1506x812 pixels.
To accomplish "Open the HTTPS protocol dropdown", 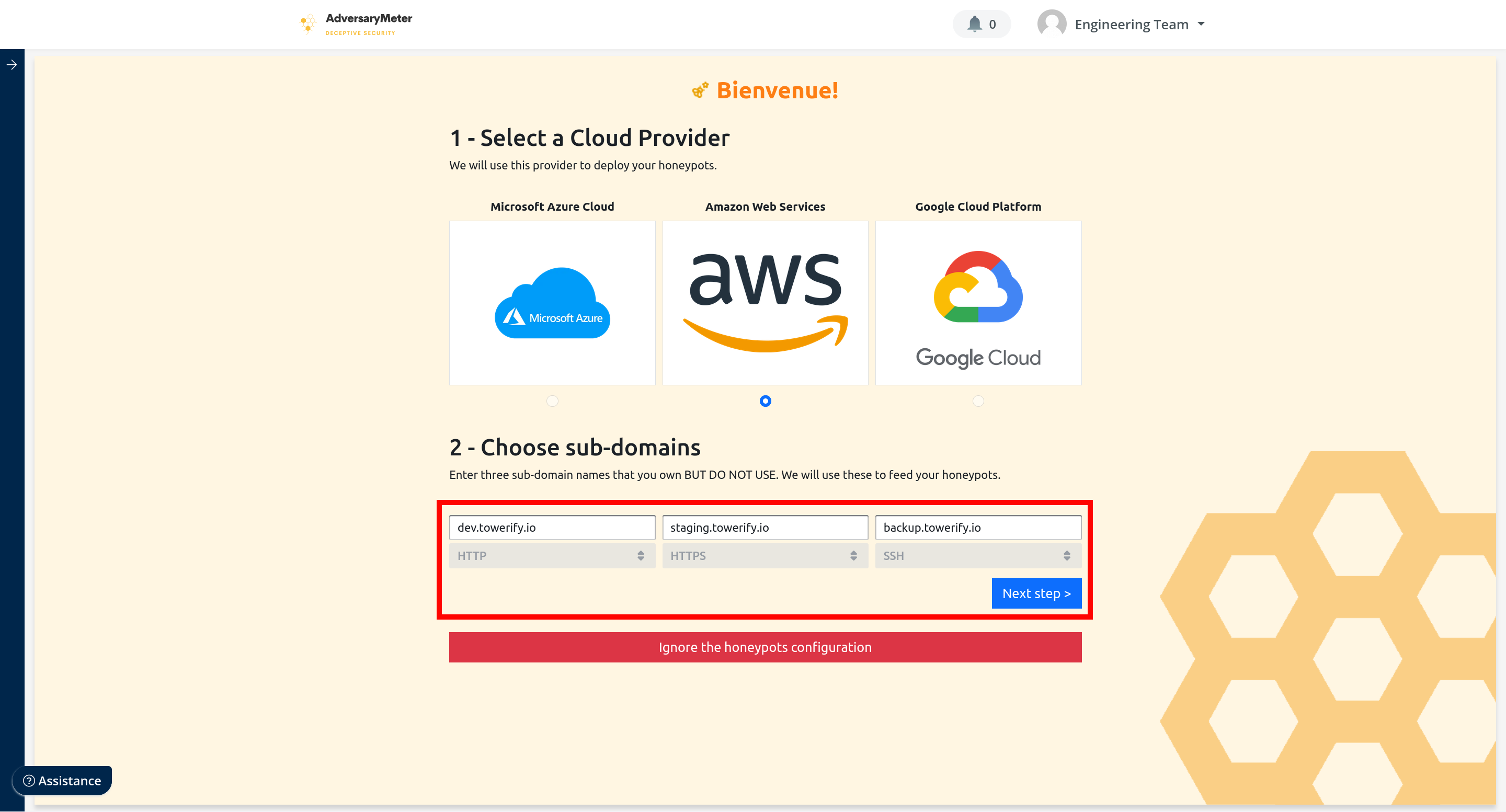I will [765, 555].
